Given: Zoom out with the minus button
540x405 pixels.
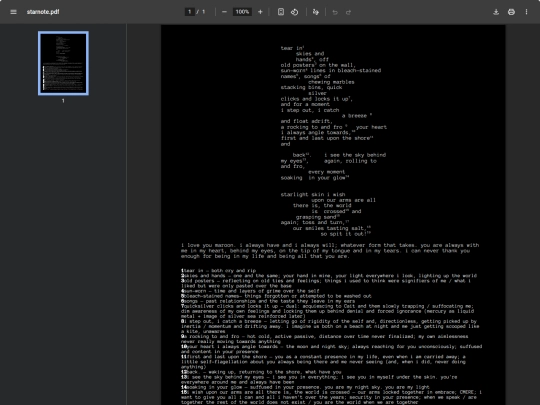Looking at the screenshot, I should [x=224, y=12].
